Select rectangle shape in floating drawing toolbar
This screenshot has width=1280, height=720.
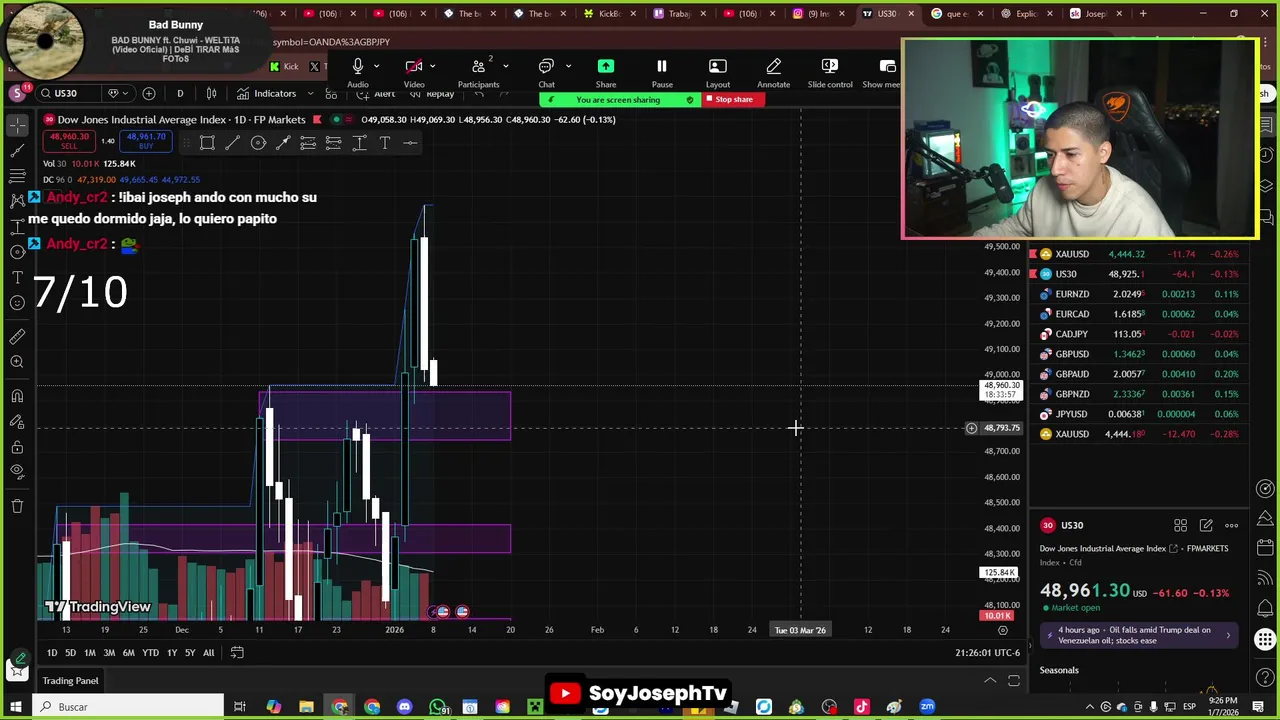pos(207,143)
